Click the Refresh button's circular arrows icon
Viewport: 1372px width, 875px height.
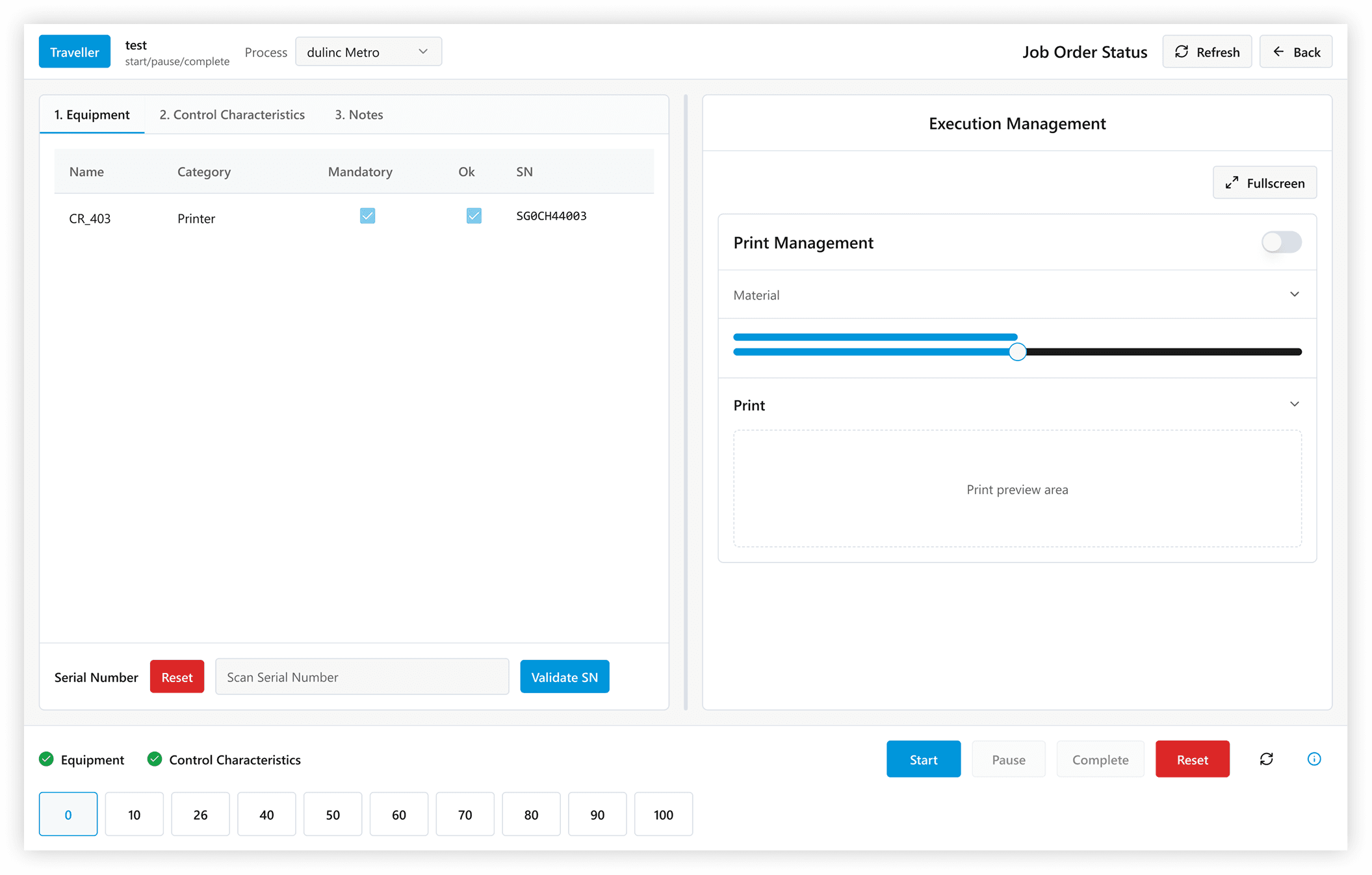coord(1182,52)
